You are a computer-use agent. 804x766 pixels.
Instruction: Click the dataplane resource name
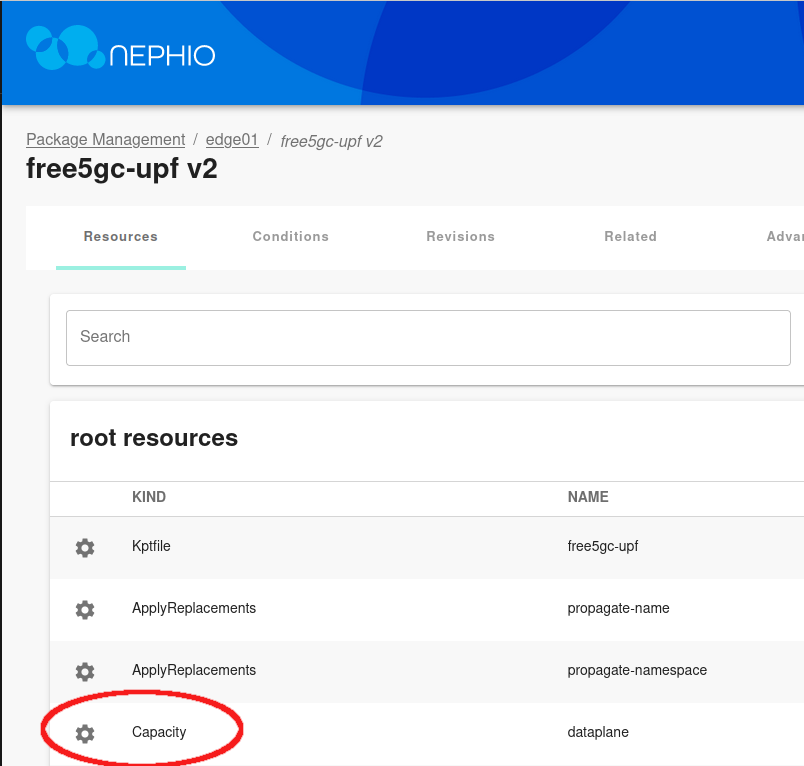(598, 732)
